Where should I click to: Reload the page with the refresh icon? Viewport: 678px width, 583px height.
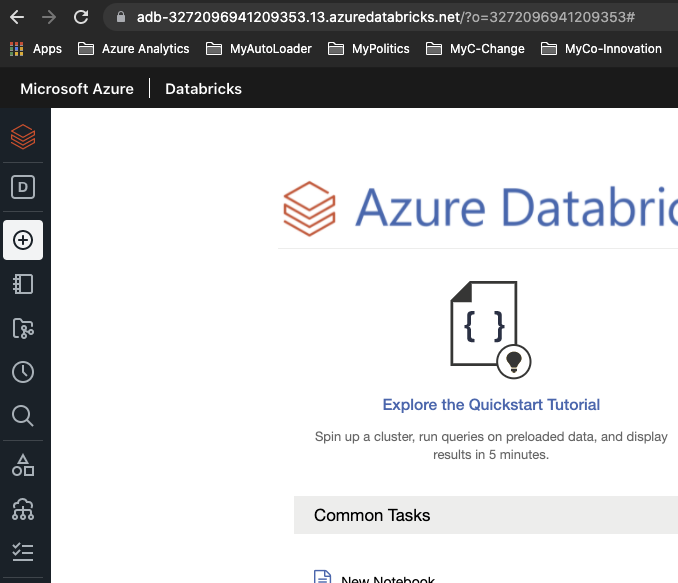[x=81, y=17]
